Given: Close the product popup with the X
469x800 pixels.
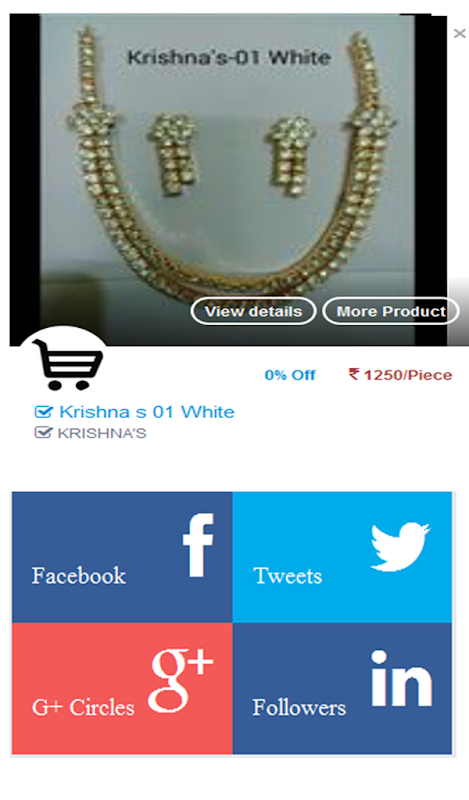Looking at the screenshot, I should (459, 34).
